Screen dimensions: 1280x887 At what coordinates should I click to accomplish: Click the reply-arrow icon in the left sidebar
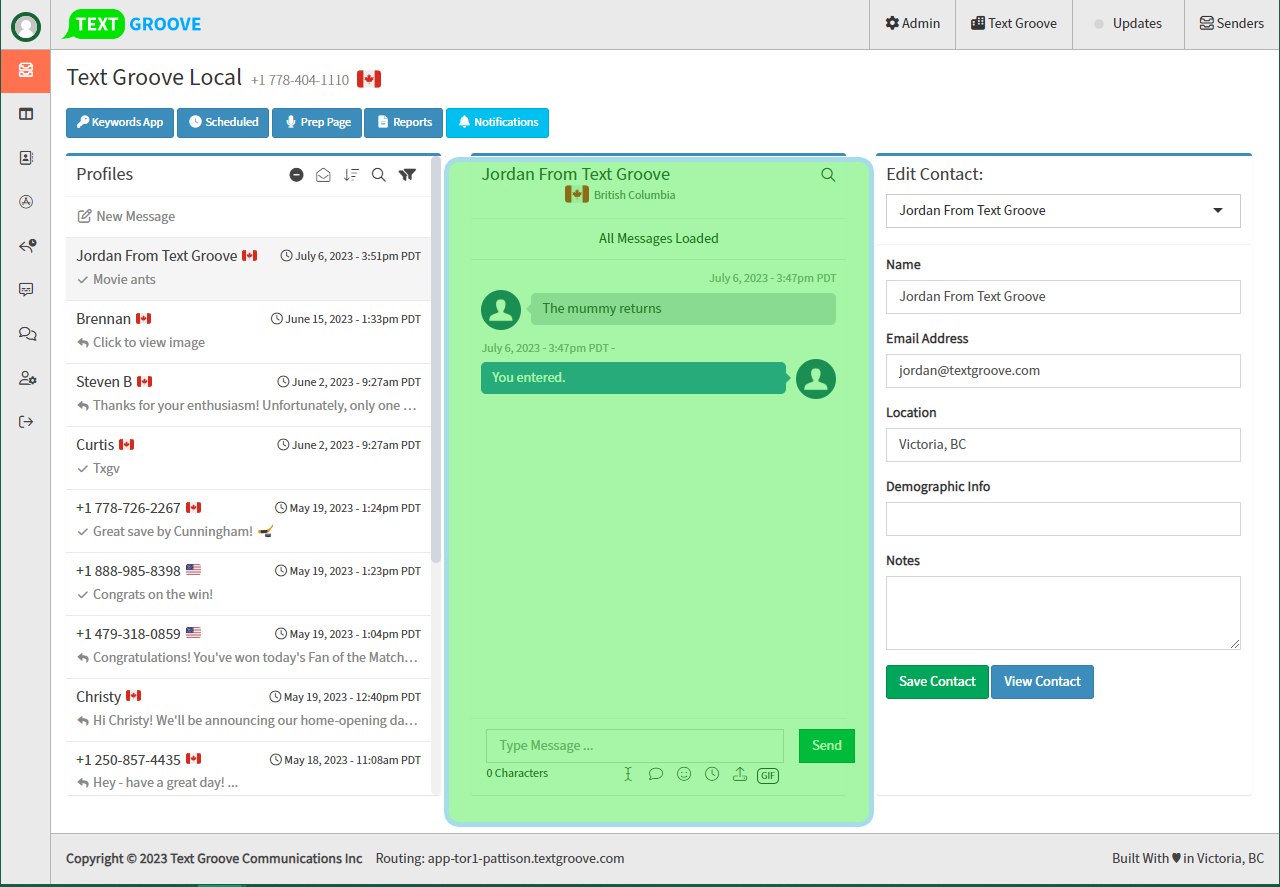(27, 246)
